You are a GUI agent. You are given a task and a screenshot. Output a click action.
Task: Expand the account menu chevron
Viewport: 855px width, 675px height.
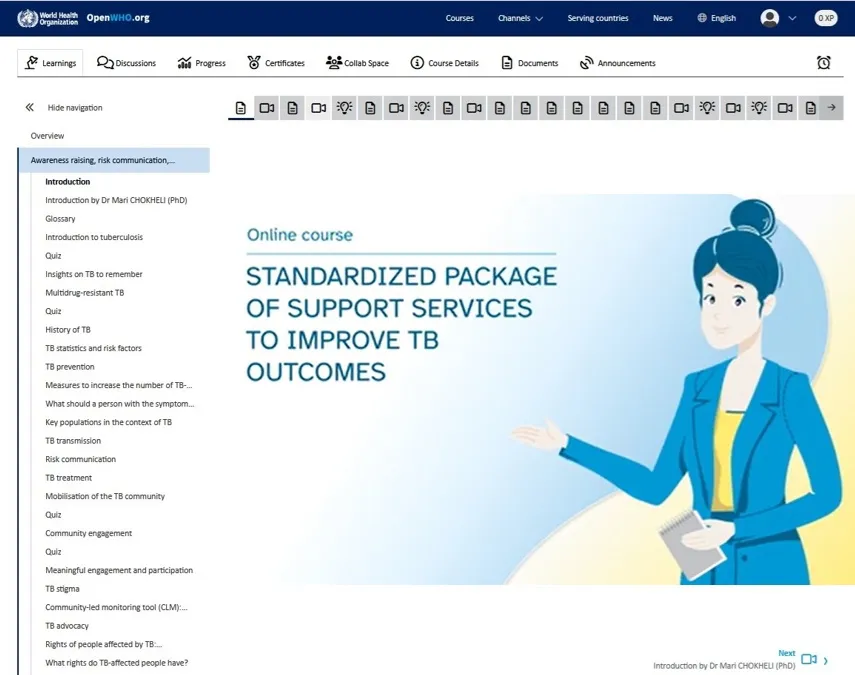click(791, 18)
